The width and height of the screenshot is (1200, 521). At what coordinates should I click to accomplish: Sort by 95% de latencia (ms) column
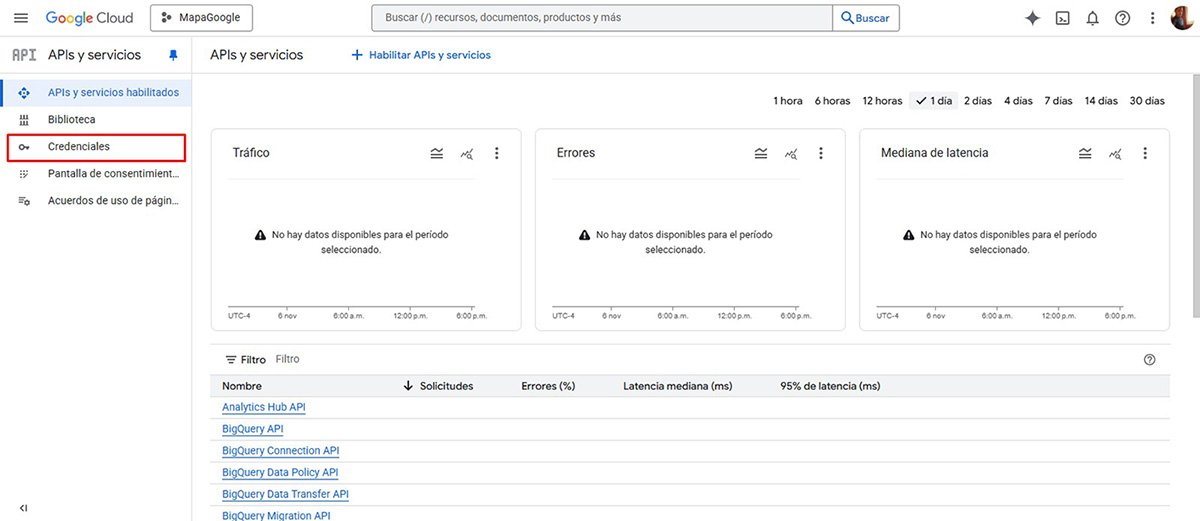click(830, 386)
